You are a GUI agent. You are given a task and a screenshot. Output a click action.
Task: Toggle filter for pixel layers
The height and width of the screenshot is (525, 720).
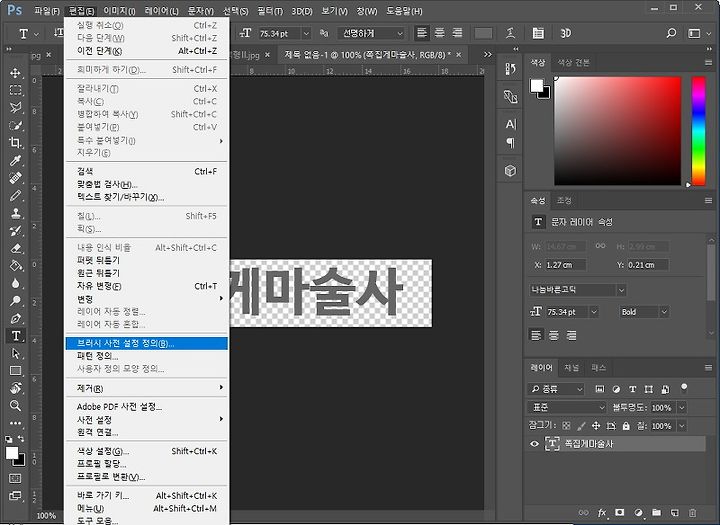(600, 389)
